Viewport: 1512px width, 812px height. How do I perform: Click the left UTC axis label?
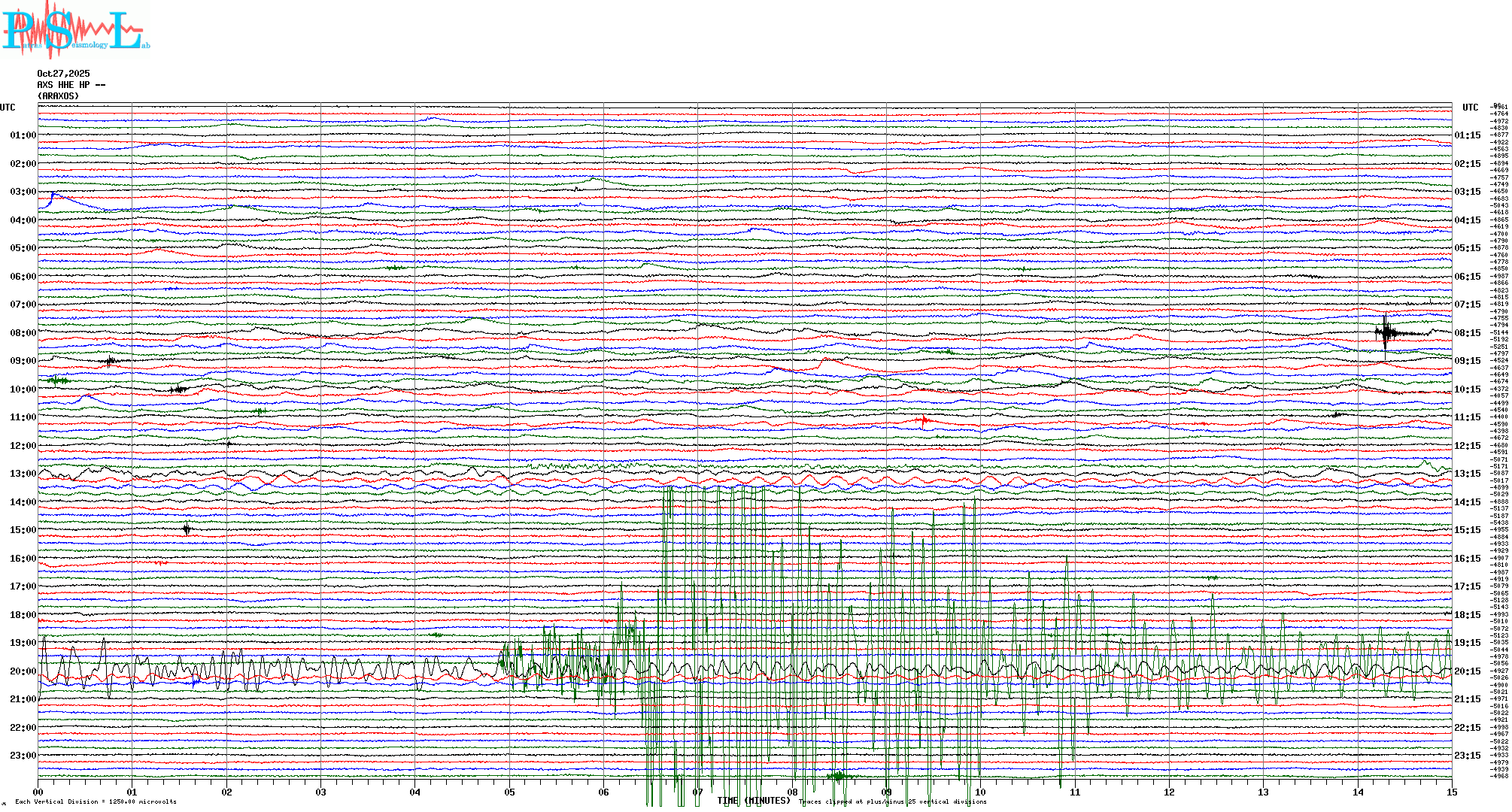tap(8, 108)
